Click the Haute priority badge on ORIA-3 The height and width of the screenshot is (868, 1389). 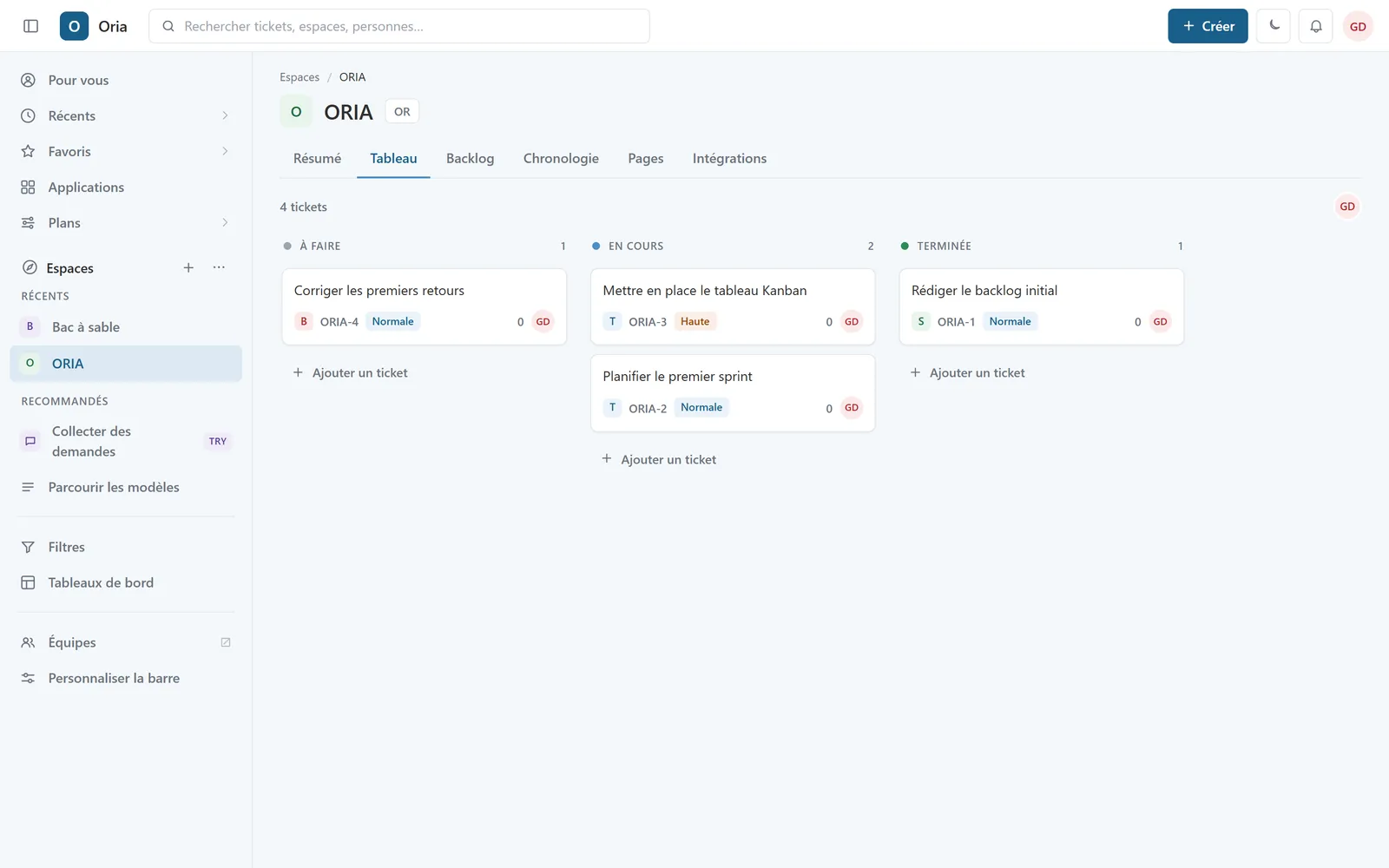(x=694, y=321)
